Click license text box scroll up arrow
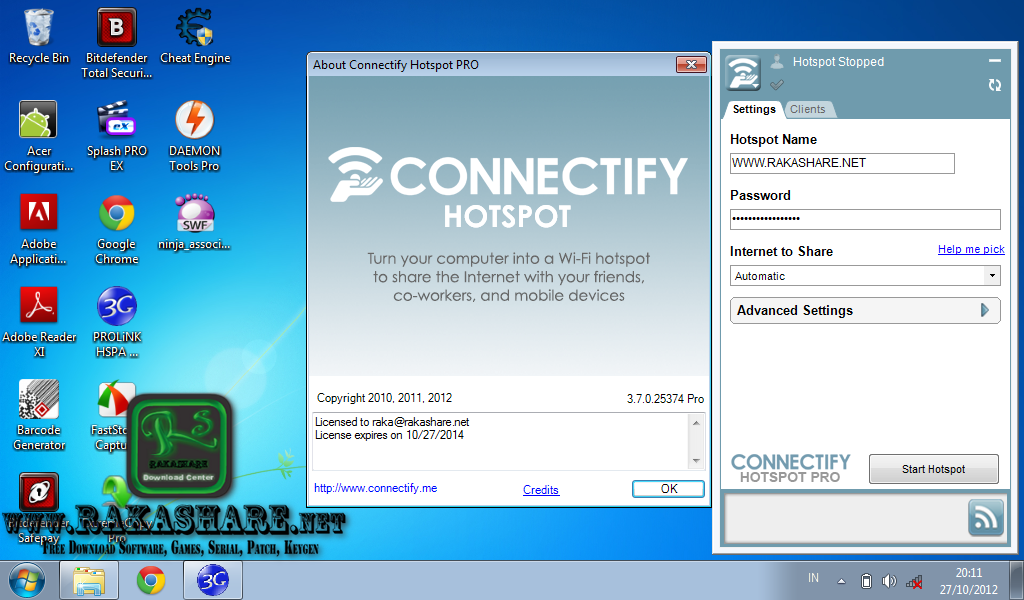The width and height of the screenshot is (1024, 600). (x=696, y=423)
